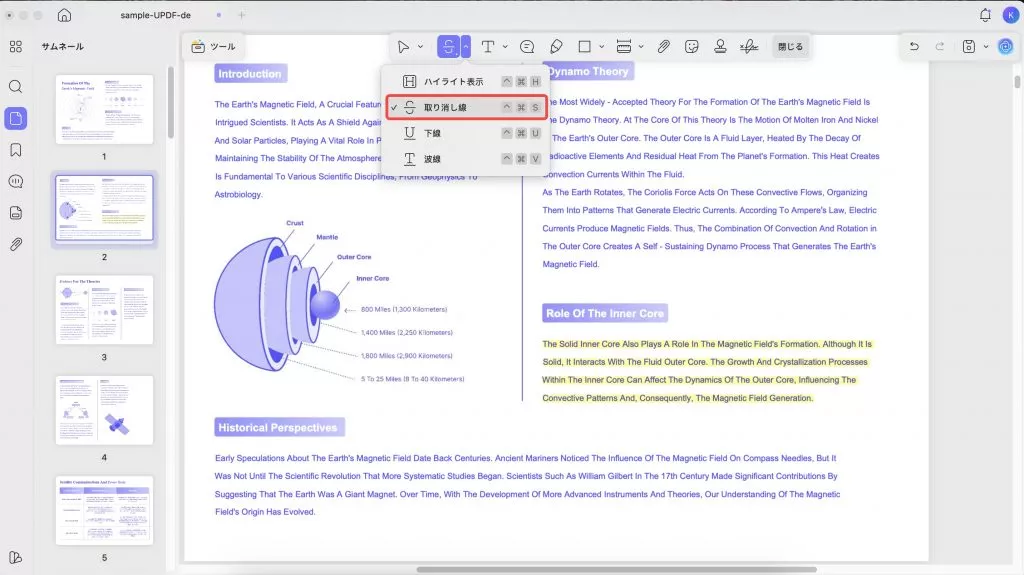
Task: Open the user account avatar K
Action: pyautogui.click(x=1010, y=14)
